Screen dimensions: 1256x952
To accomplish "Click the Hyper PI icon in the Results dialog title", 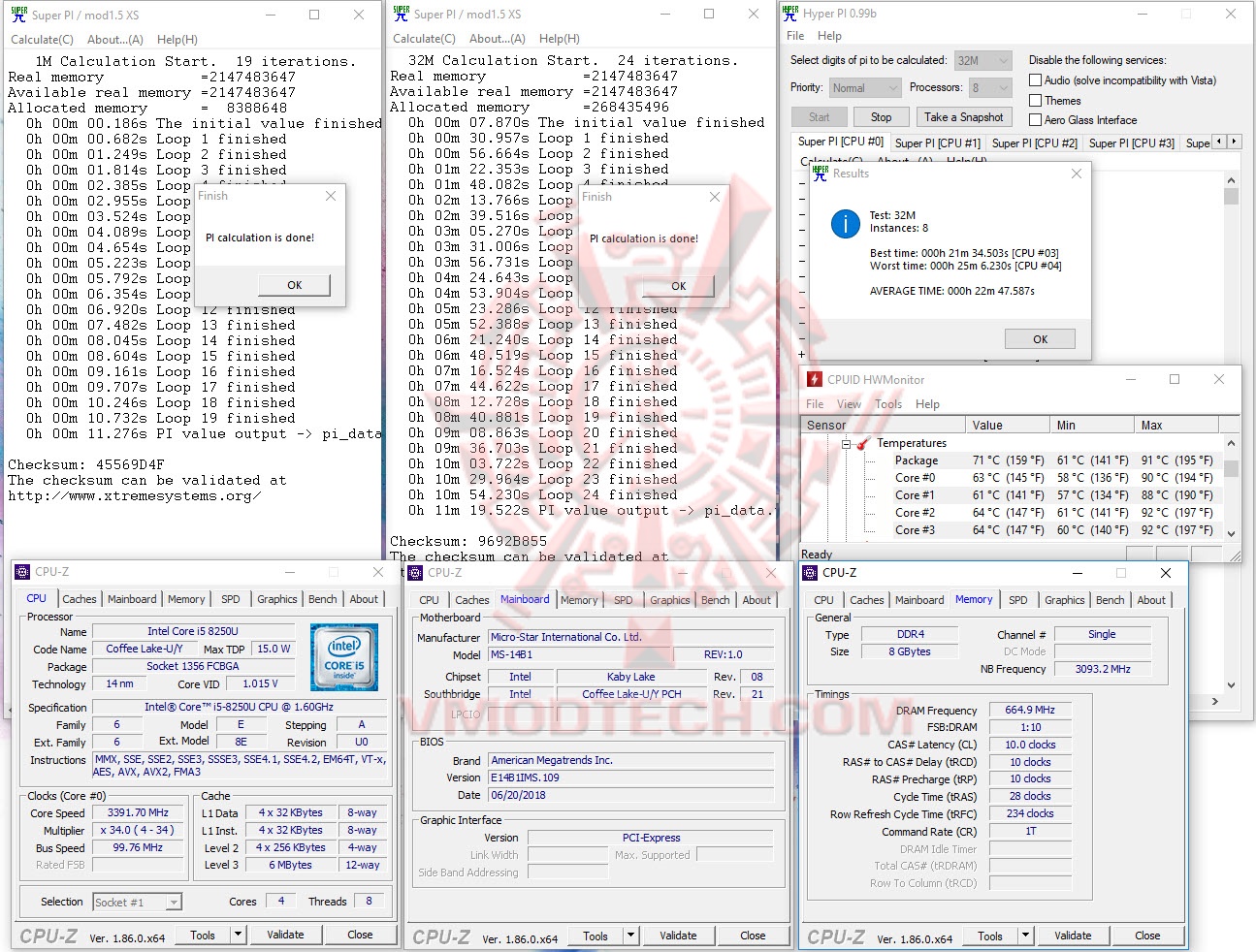I will point(820,174).
